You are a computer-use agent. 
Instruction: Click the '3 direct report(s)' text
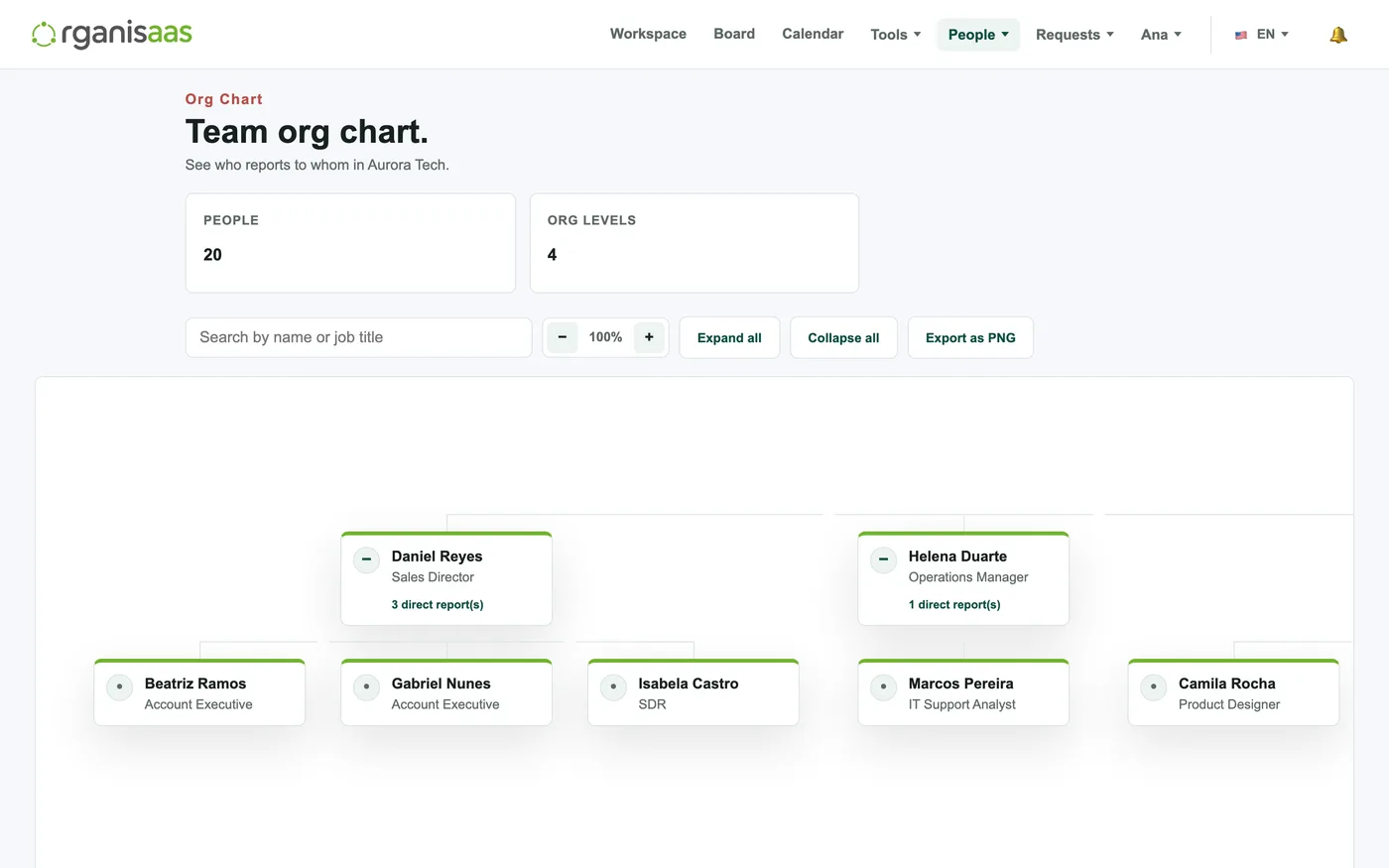(438, 604)
